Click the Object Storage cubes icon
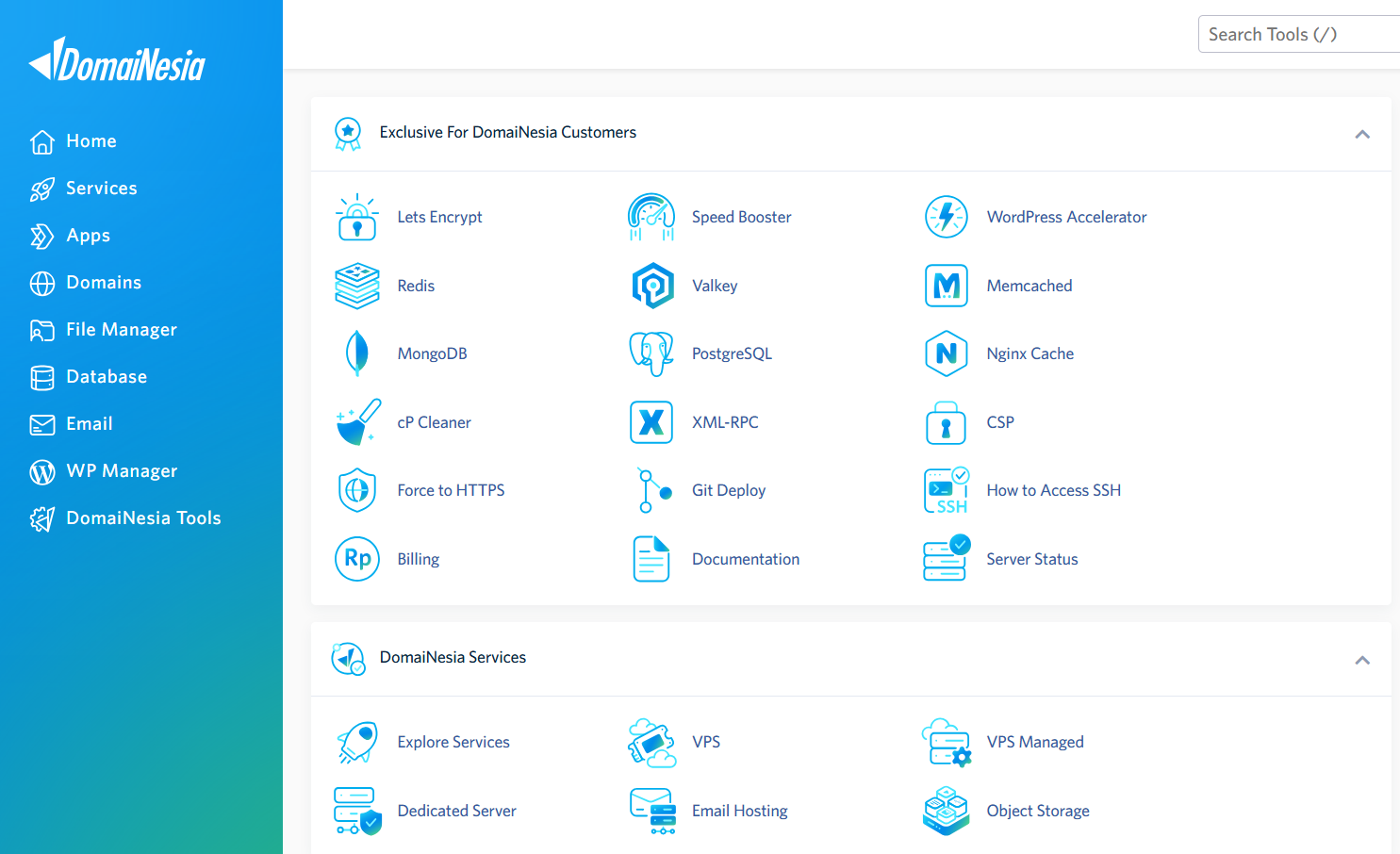1400x854 pixels. [x=947, y=811]
